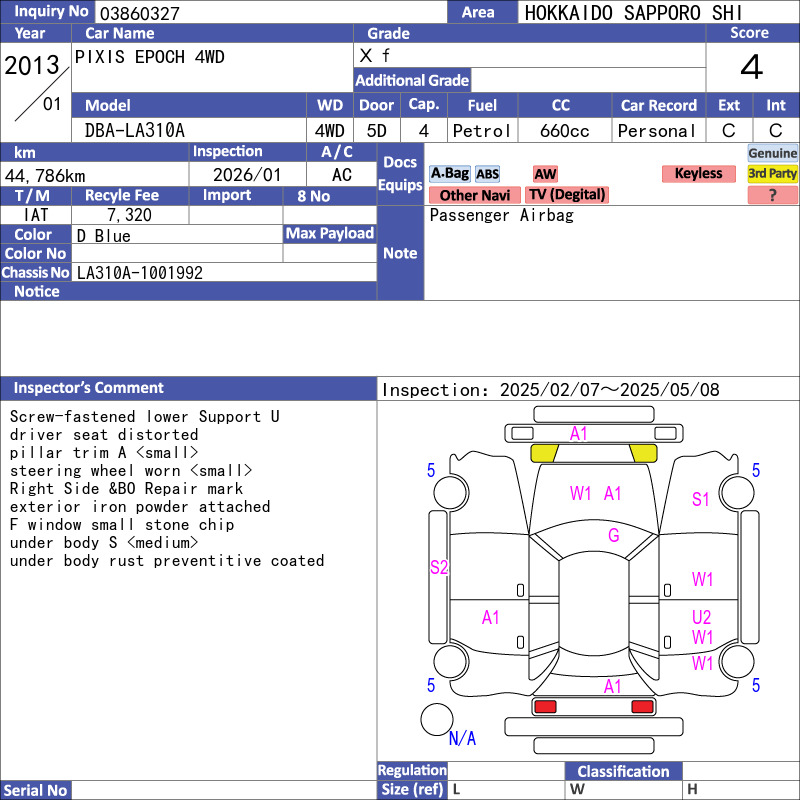The width and height of the screenshot is (800, 800).
Task: Open the Inspector's Comment section header
Action: tap(89, 388)
